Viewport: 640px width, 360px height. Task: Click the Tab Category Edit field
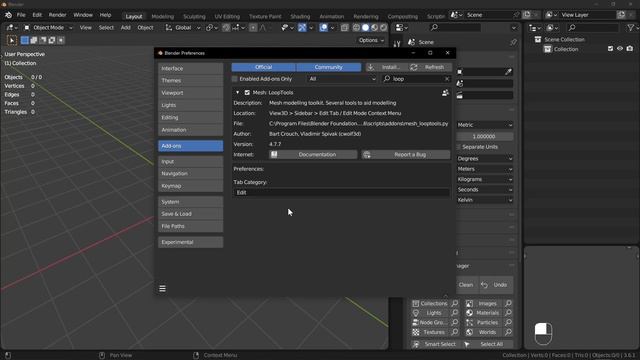[x=341, y=193]
